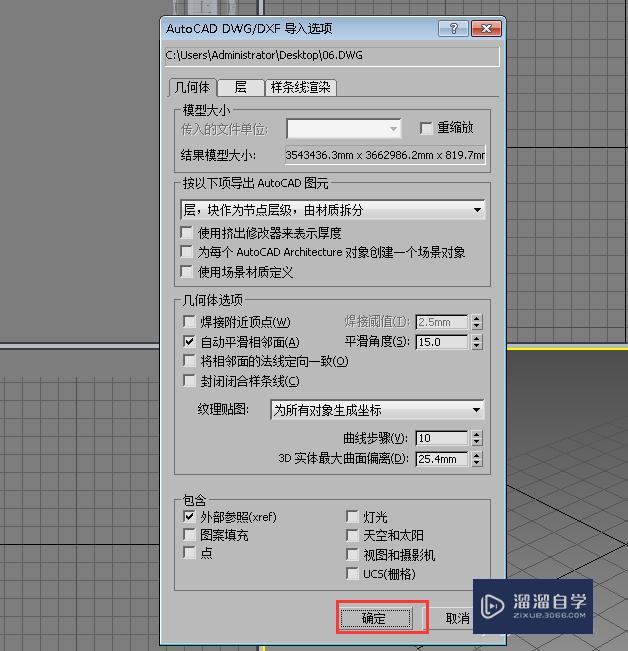Enable 图案填充 checkbox
Screen dimensions: 628x651
[189, 534]
